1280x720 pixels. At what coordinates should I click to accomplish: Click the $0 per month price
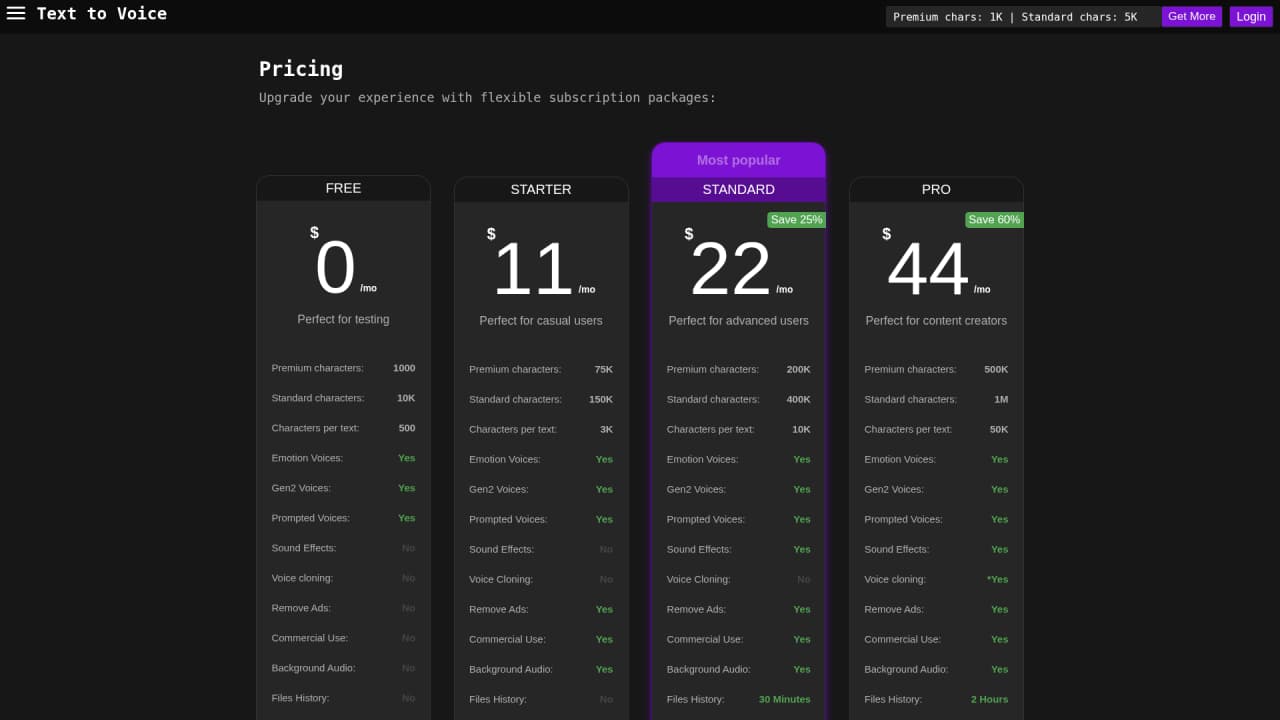pyautogui.click(x=343, y=265)
